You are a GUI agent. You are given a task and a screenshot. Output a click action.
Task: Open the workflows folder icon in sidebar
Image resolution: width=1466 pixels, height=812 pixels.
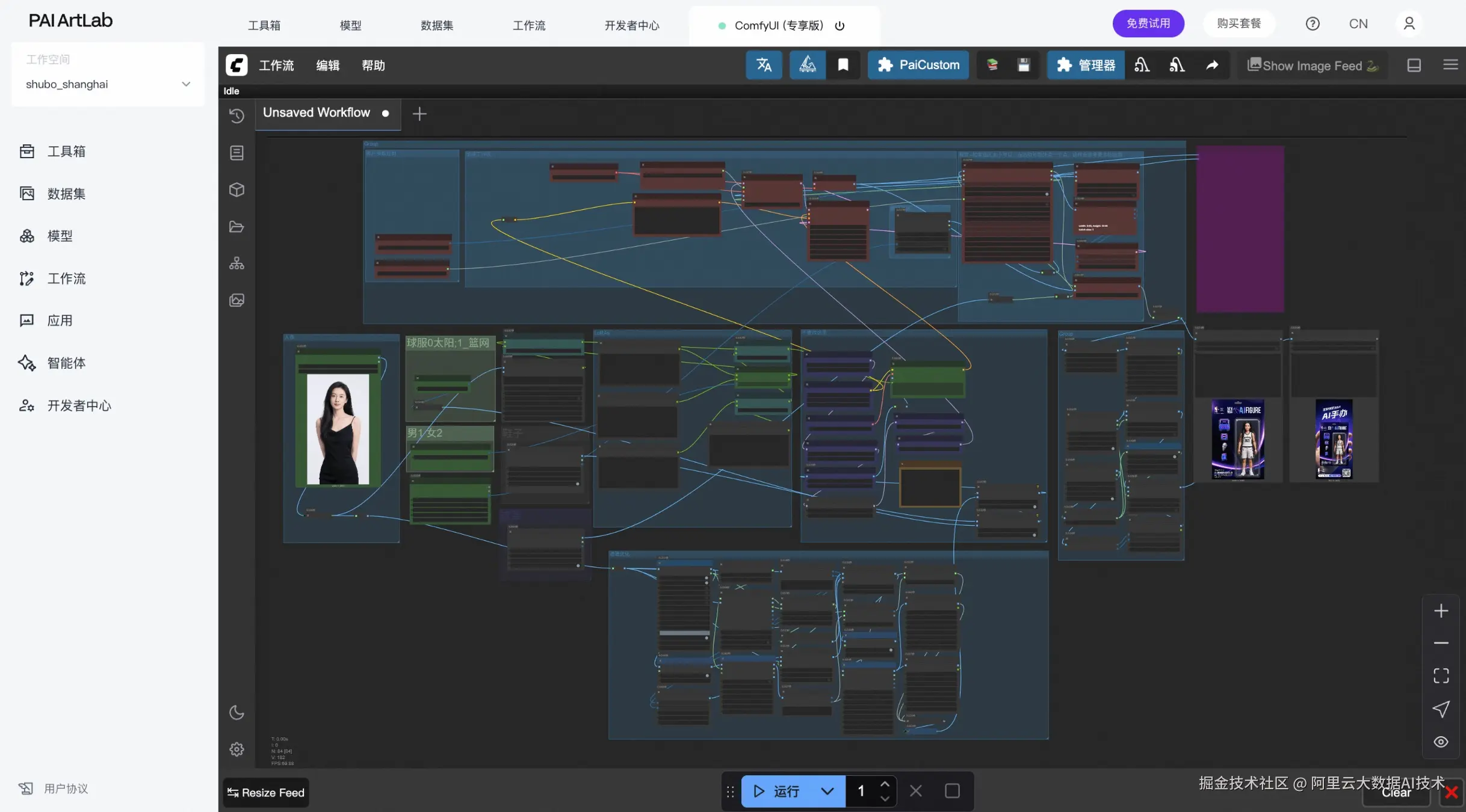click(237, 227)
